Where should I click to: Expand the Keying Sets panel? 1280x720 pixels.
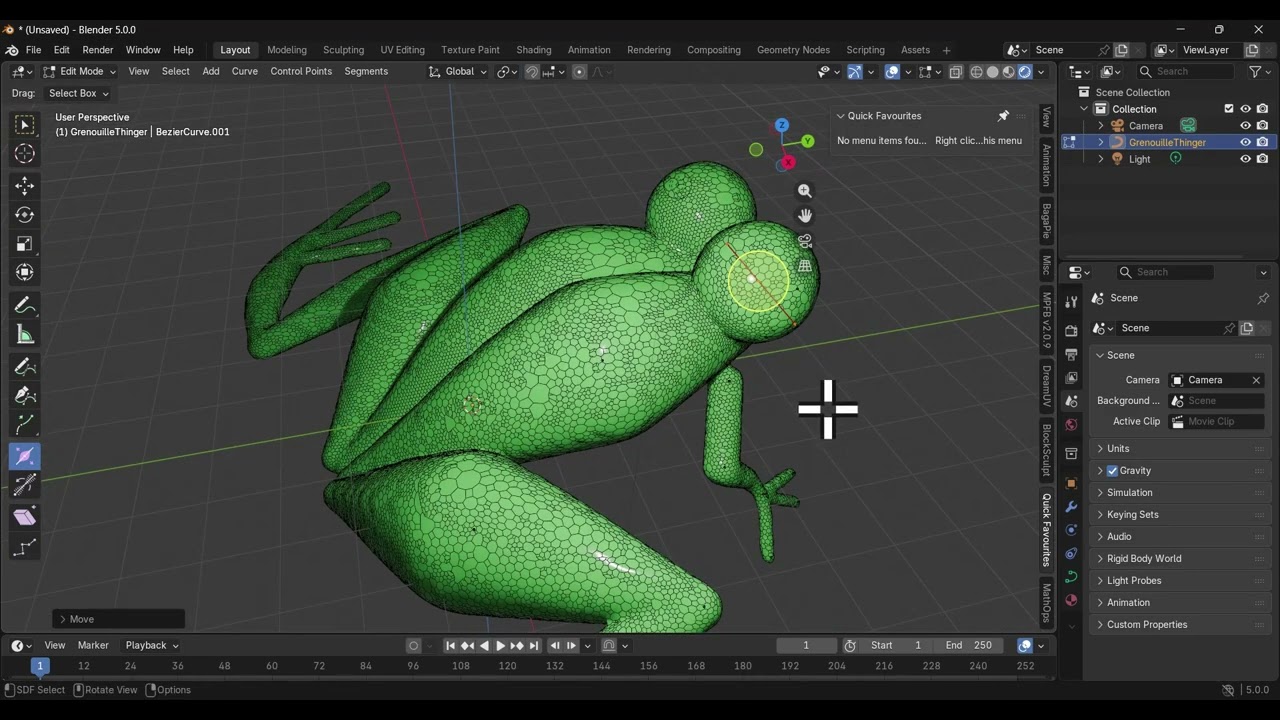[1180, 515]
